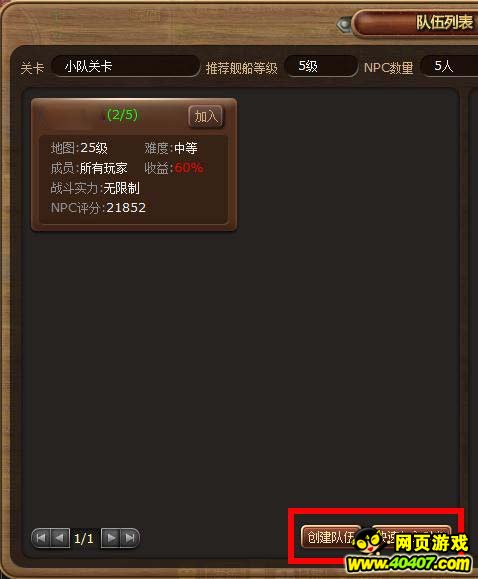Click the red 60% 收益 value
This screenshot has height=579, width=478.
point(188,168)
